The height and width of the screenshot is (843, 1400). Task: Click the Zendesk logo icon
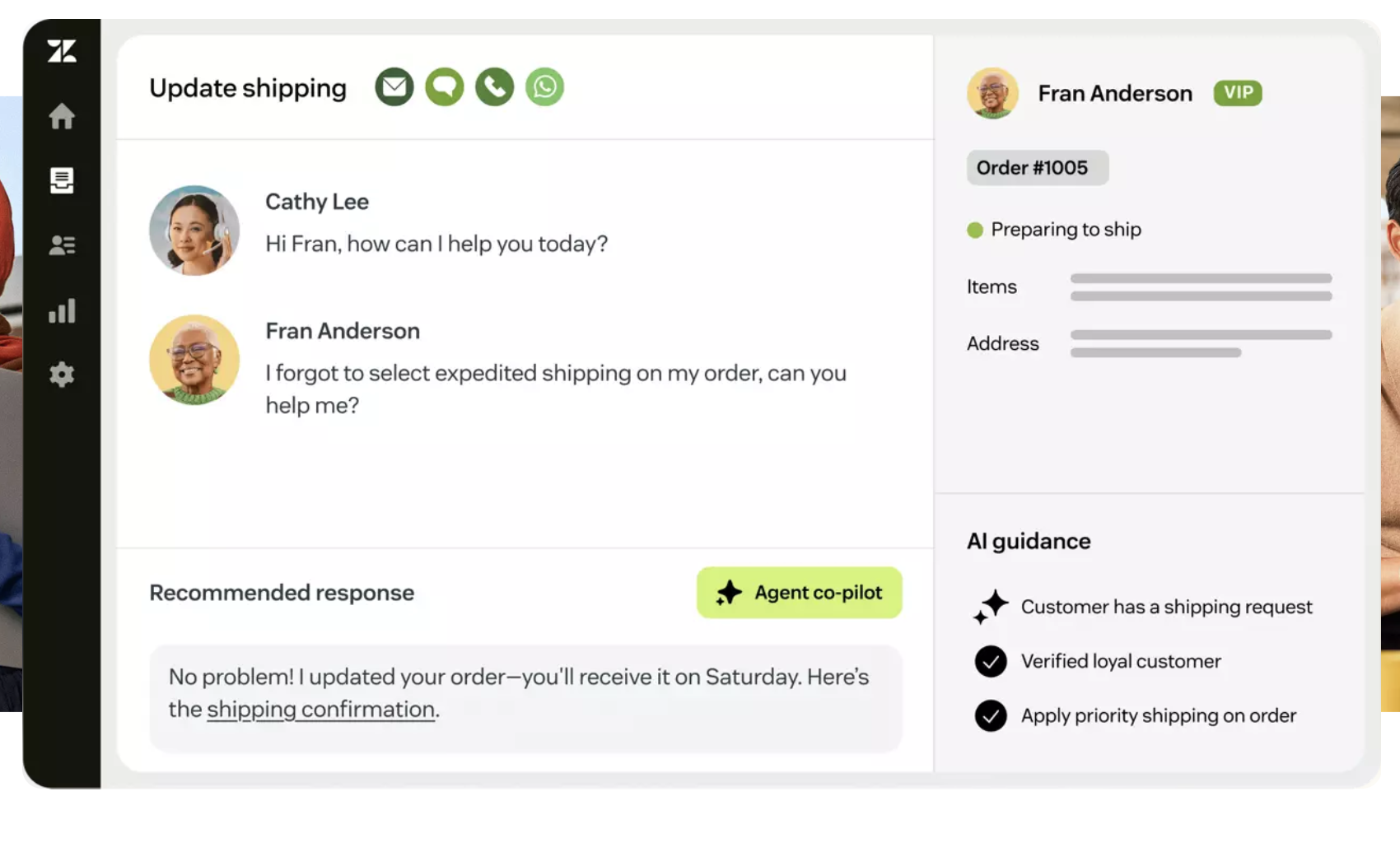point(63,51)
